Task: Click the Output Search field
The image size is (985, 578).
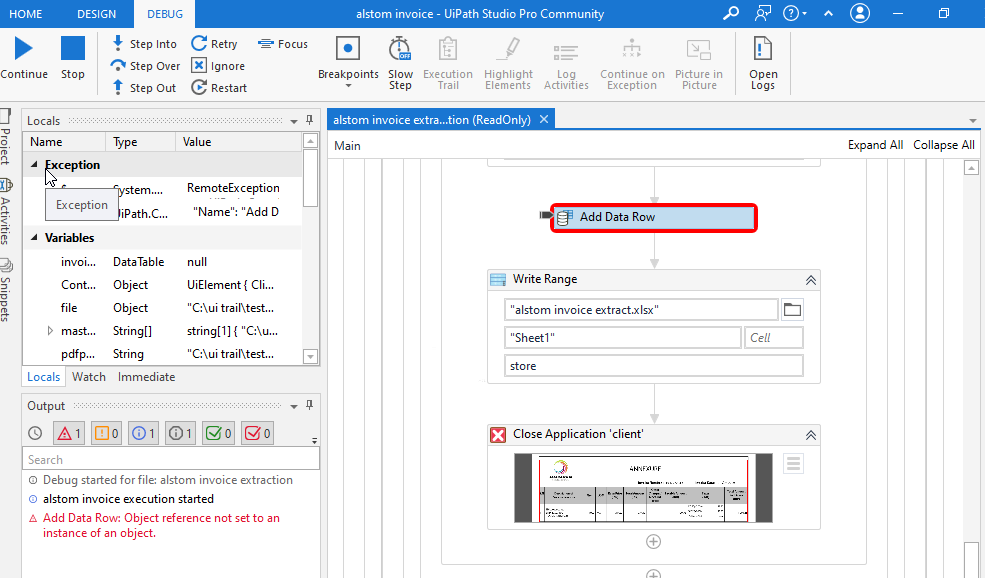Action: click(x=171, y=459)
